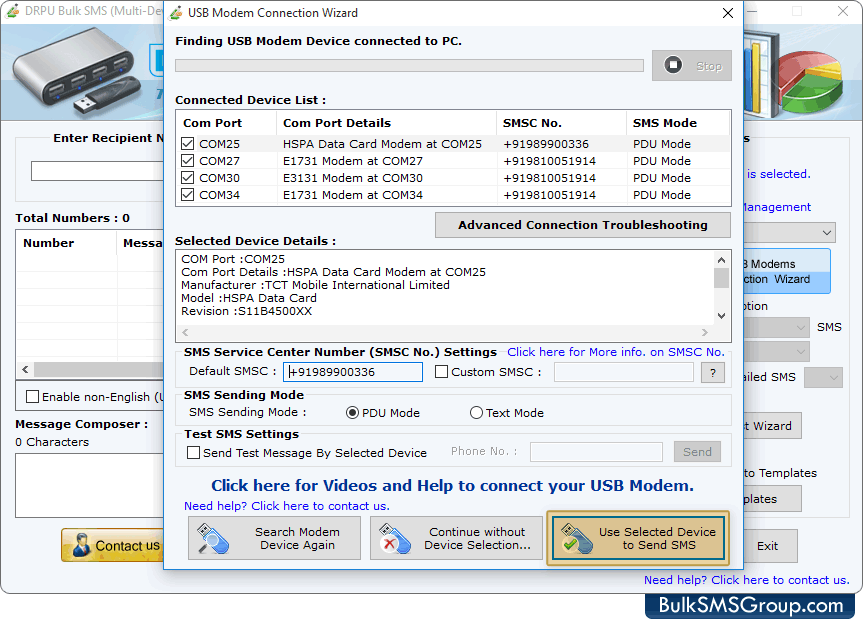Click the question mark SMSC help button
863x619 pixels.
point(713,373)
